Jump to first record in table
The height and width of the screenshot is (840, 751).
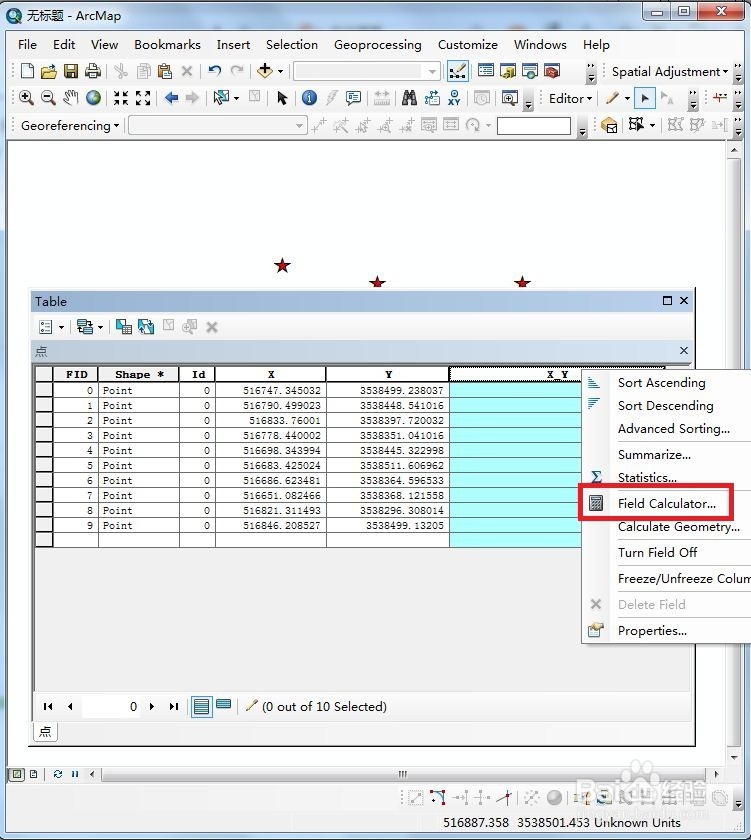point(48,707)
